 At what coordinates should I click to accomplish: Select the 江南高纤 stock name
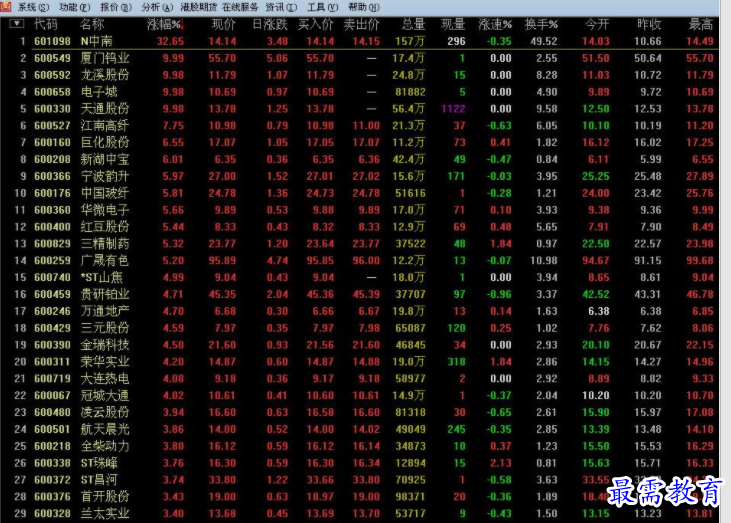105,125
